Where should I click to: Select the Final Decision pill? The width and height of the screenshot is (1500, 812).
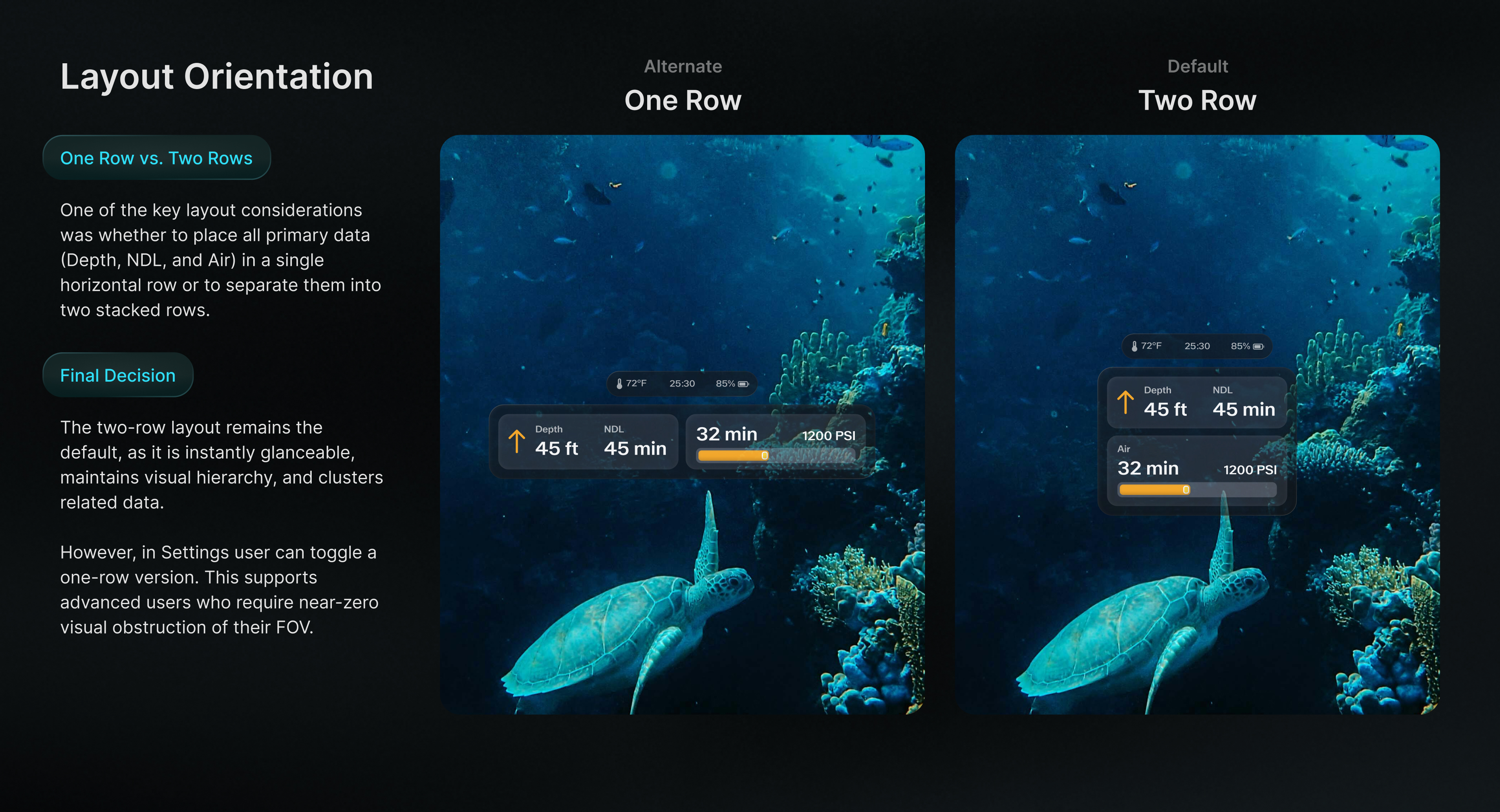click(x=118, y=376)
